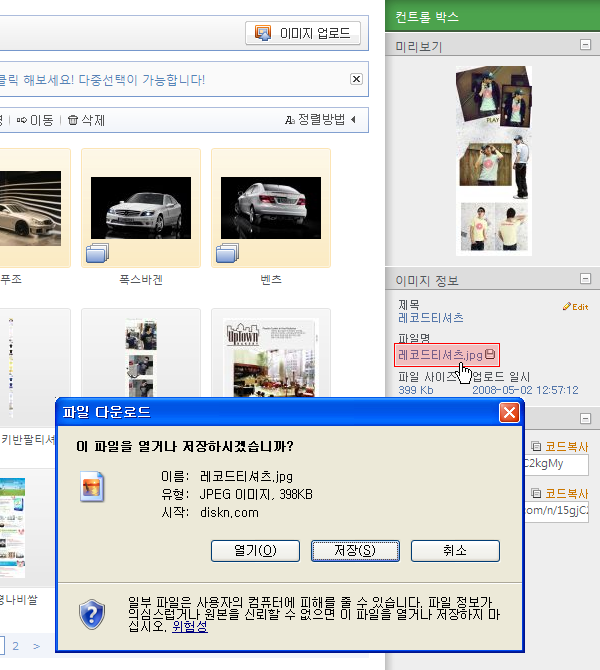Screen dimensions: 600x670
Task: Click the 이미지 업로드 button
Action: (x=303, y=33)
